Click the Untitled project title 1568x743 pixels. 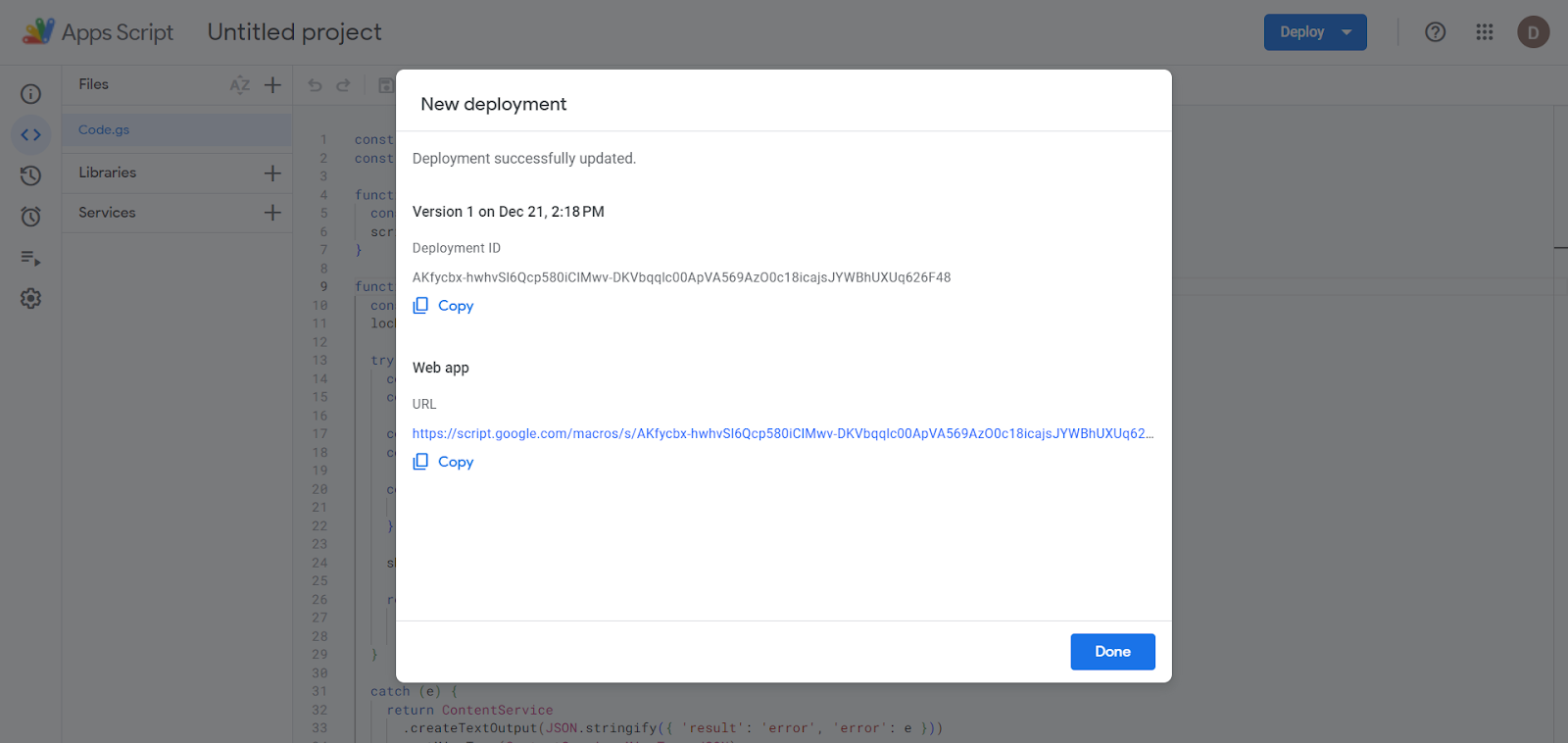point(295,32)
